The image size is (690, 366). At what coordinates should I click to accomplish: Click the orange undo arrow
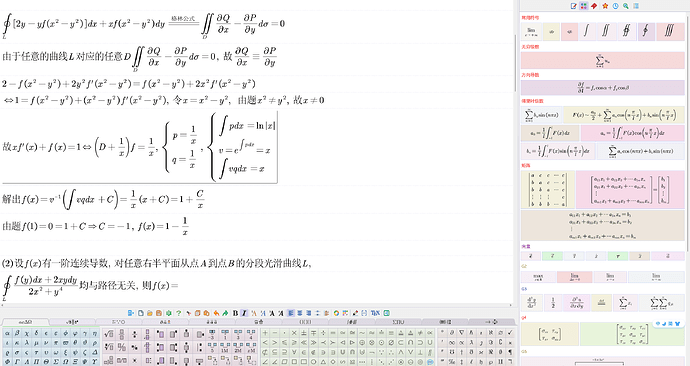pos(216,313)
